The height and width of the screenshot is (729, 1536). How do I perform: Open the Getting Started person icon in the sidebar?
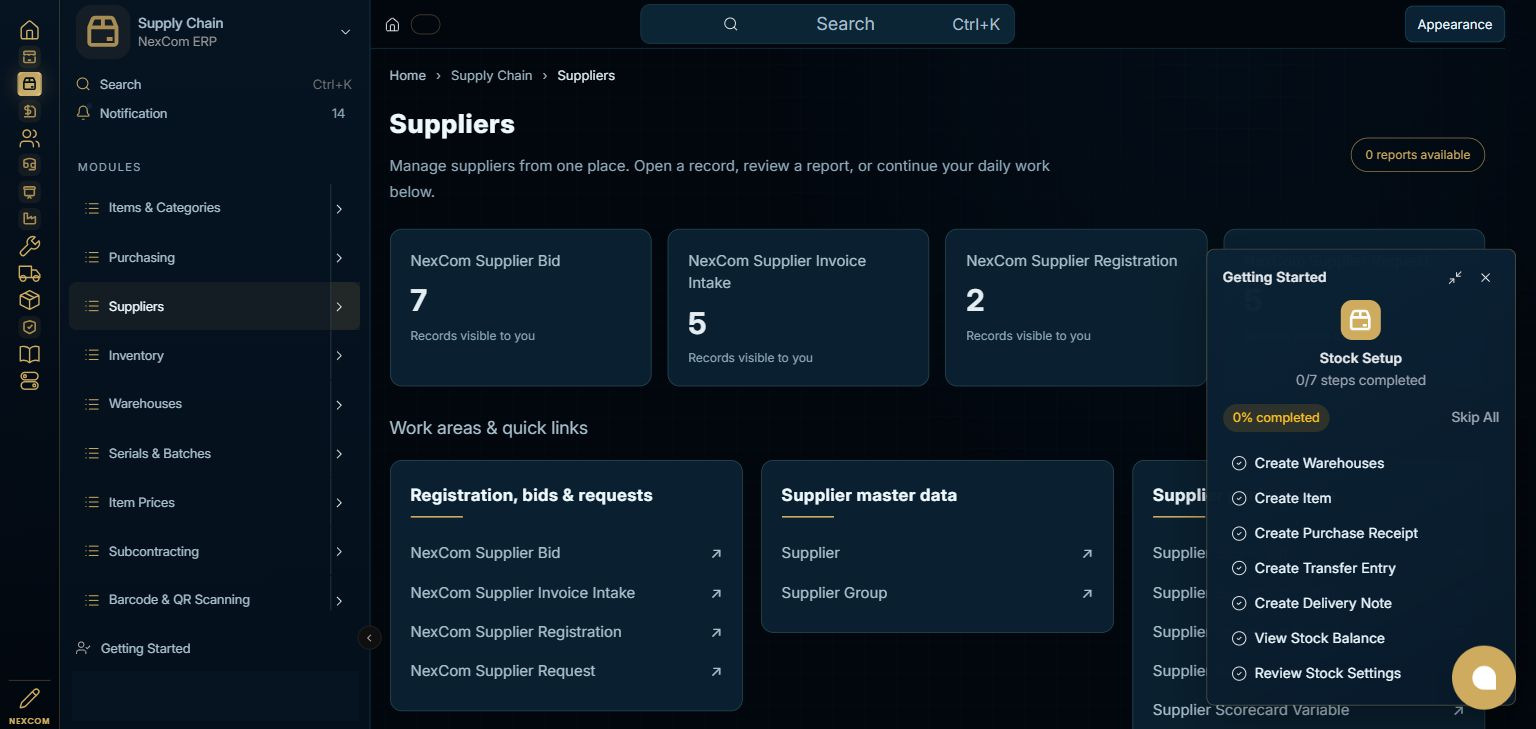click(83, 648)
